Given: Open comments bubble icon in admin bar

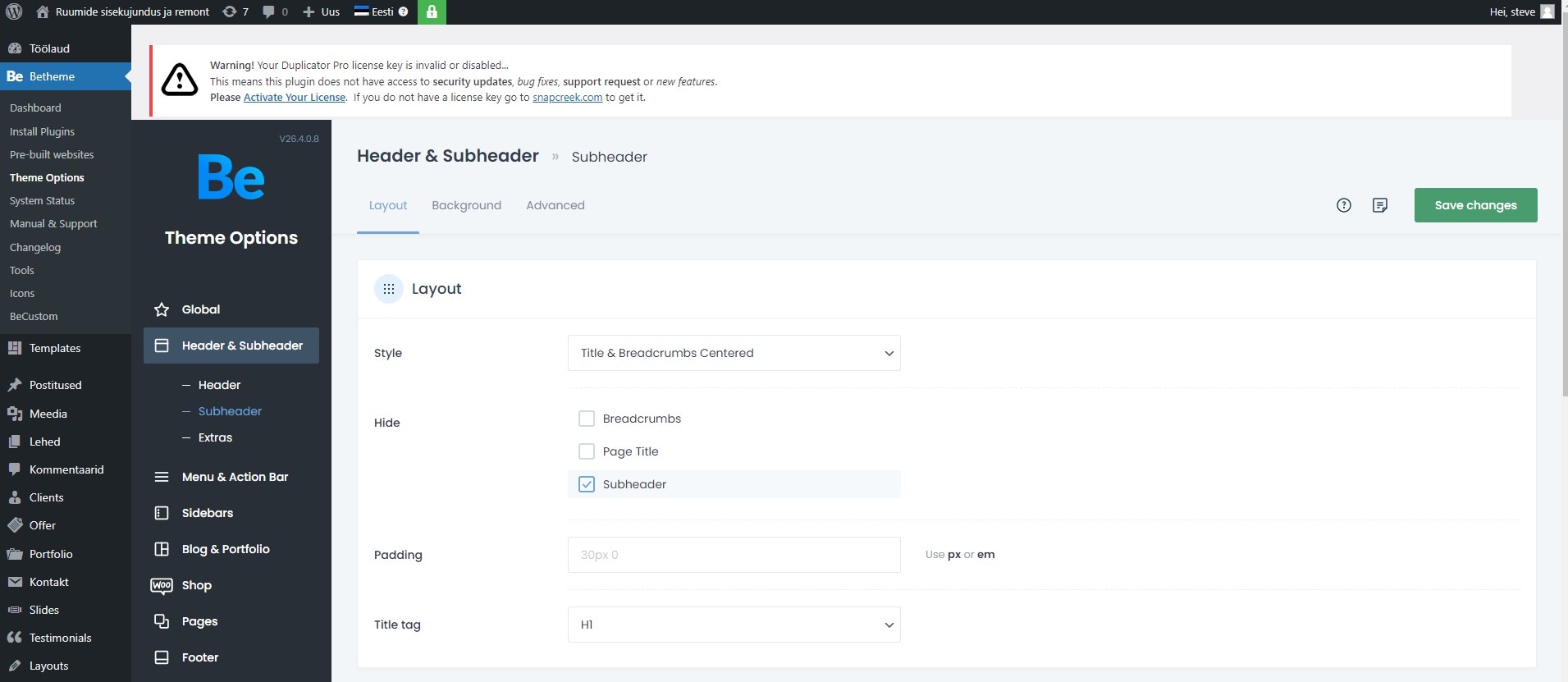Looking at the screenshot, I should (274, 12).
